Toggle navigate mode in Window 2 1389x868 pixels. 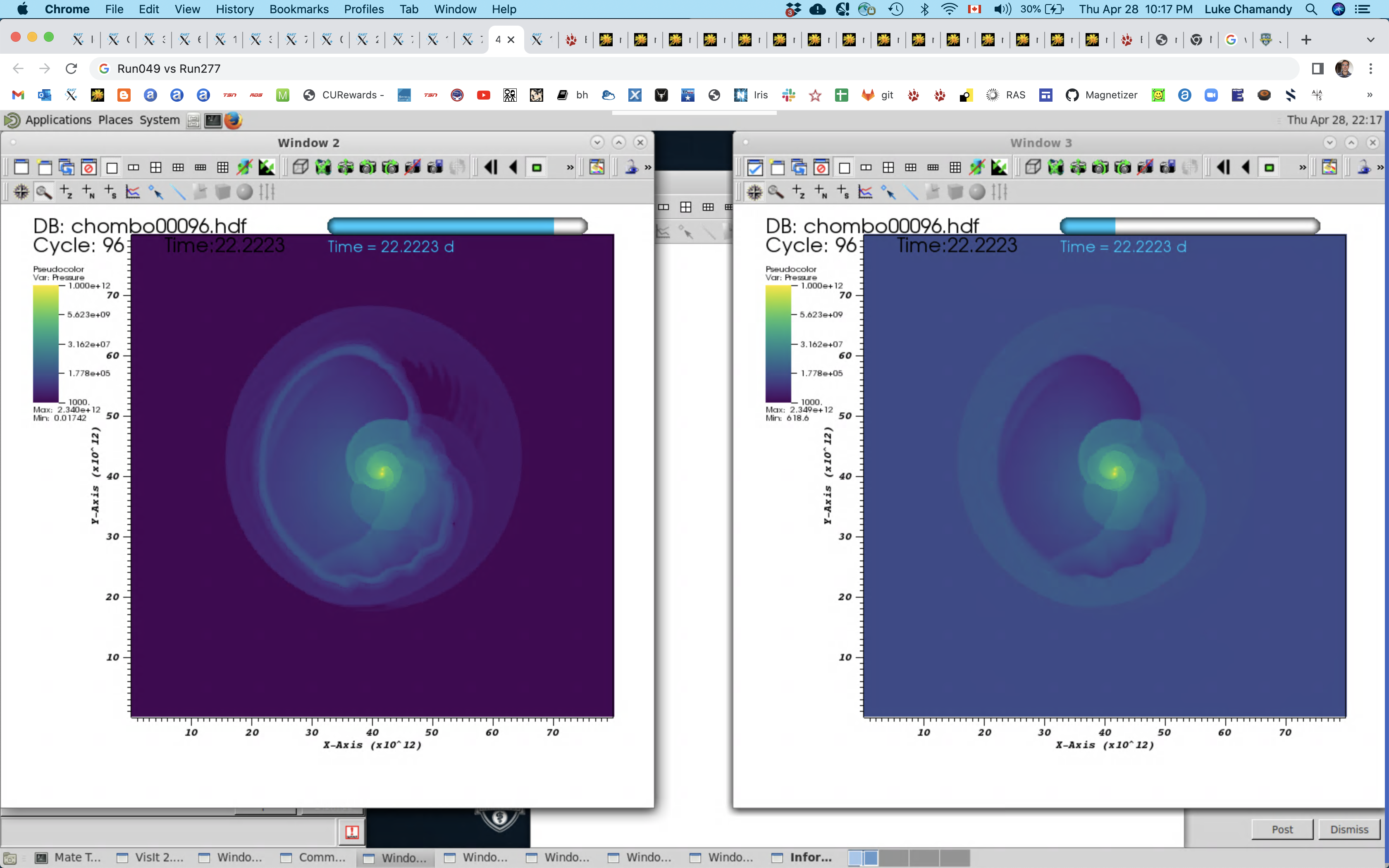coord(21,192)
